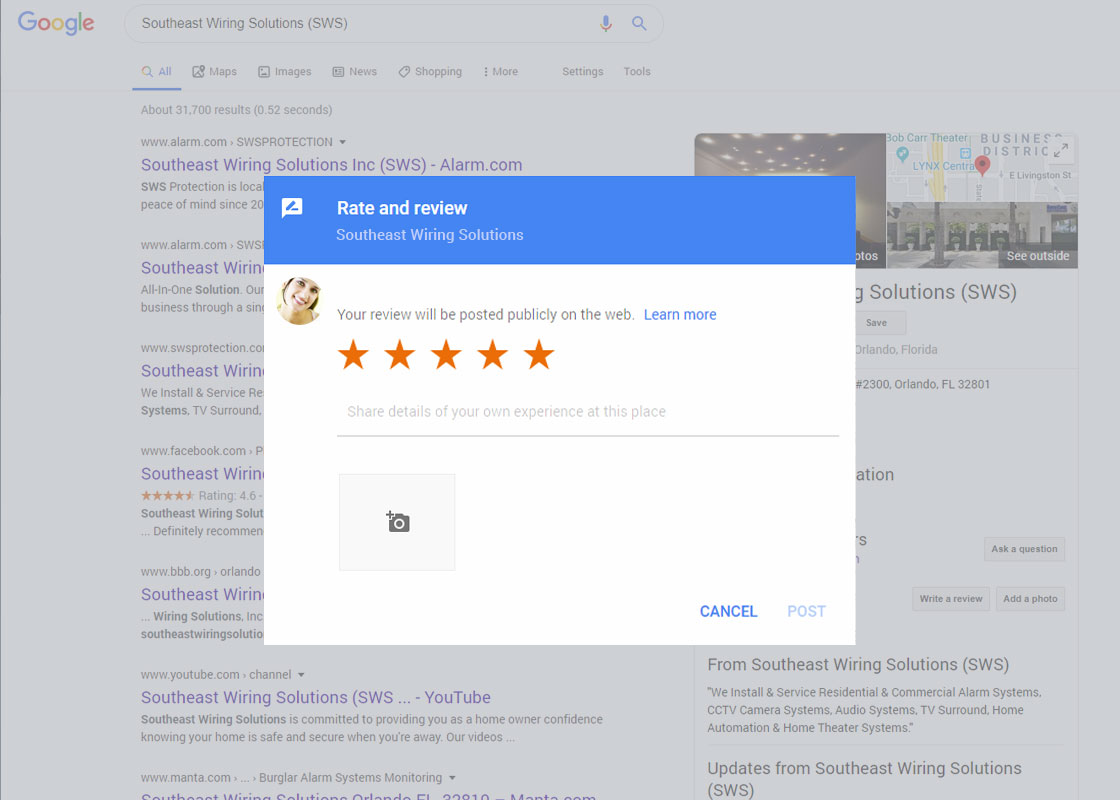Click POST in the review dialog
Viewport: 1120px width, 800px height.
click(806, 611)
